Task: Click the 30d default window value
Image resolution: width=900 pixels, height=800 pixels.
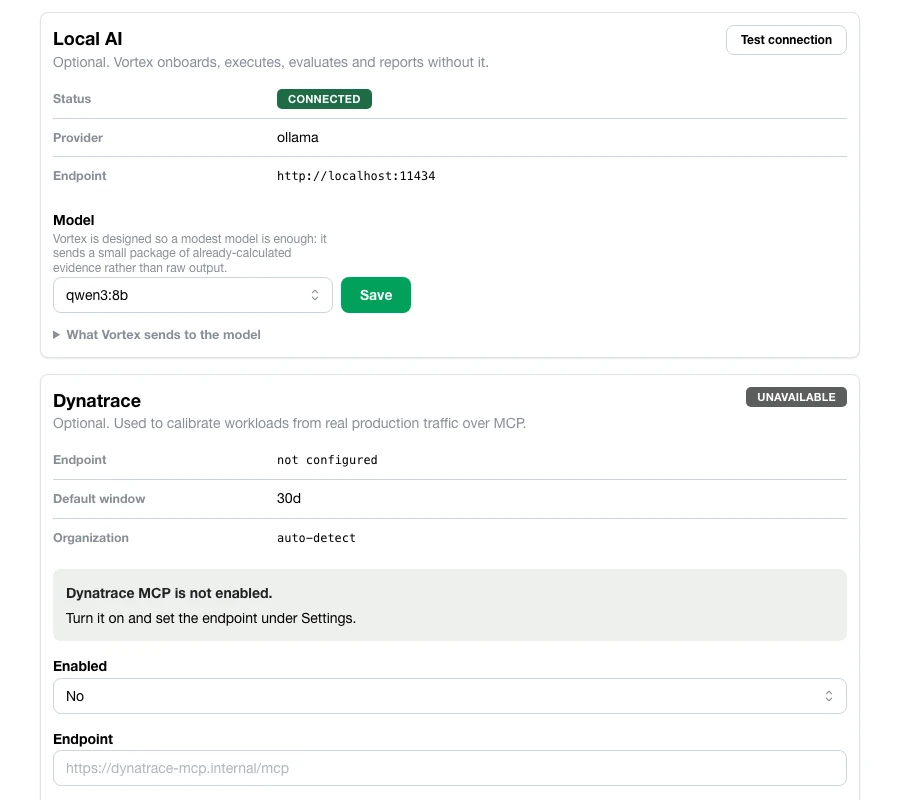Action: click(x=289, y=499)
